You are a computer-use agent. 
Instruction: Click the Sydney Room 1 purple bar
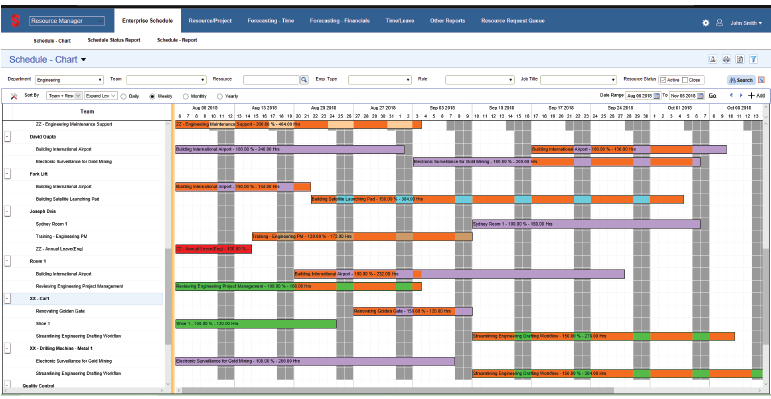(586, 224)
